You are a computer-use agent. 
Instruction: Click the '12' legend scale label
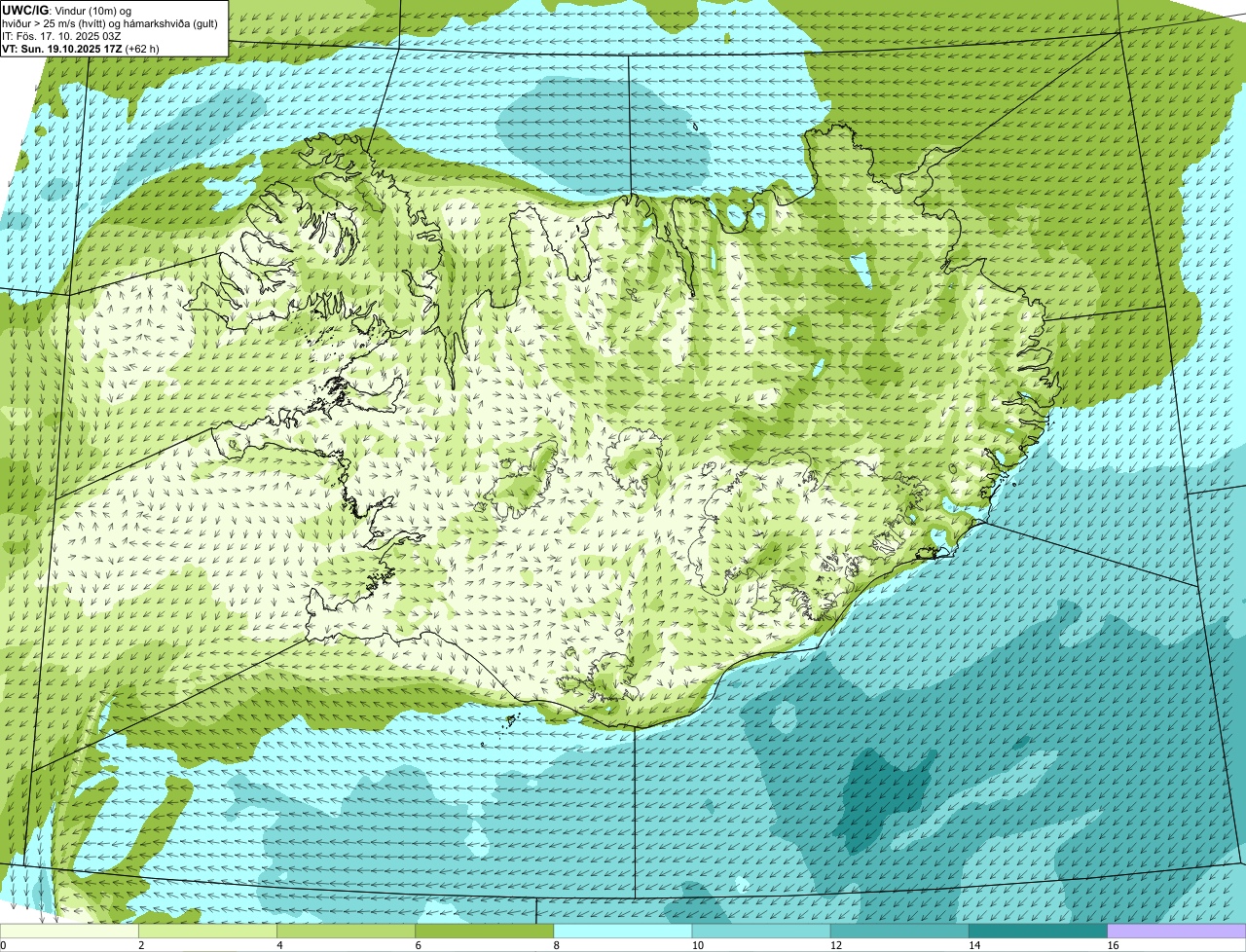[x=835, y=945]
